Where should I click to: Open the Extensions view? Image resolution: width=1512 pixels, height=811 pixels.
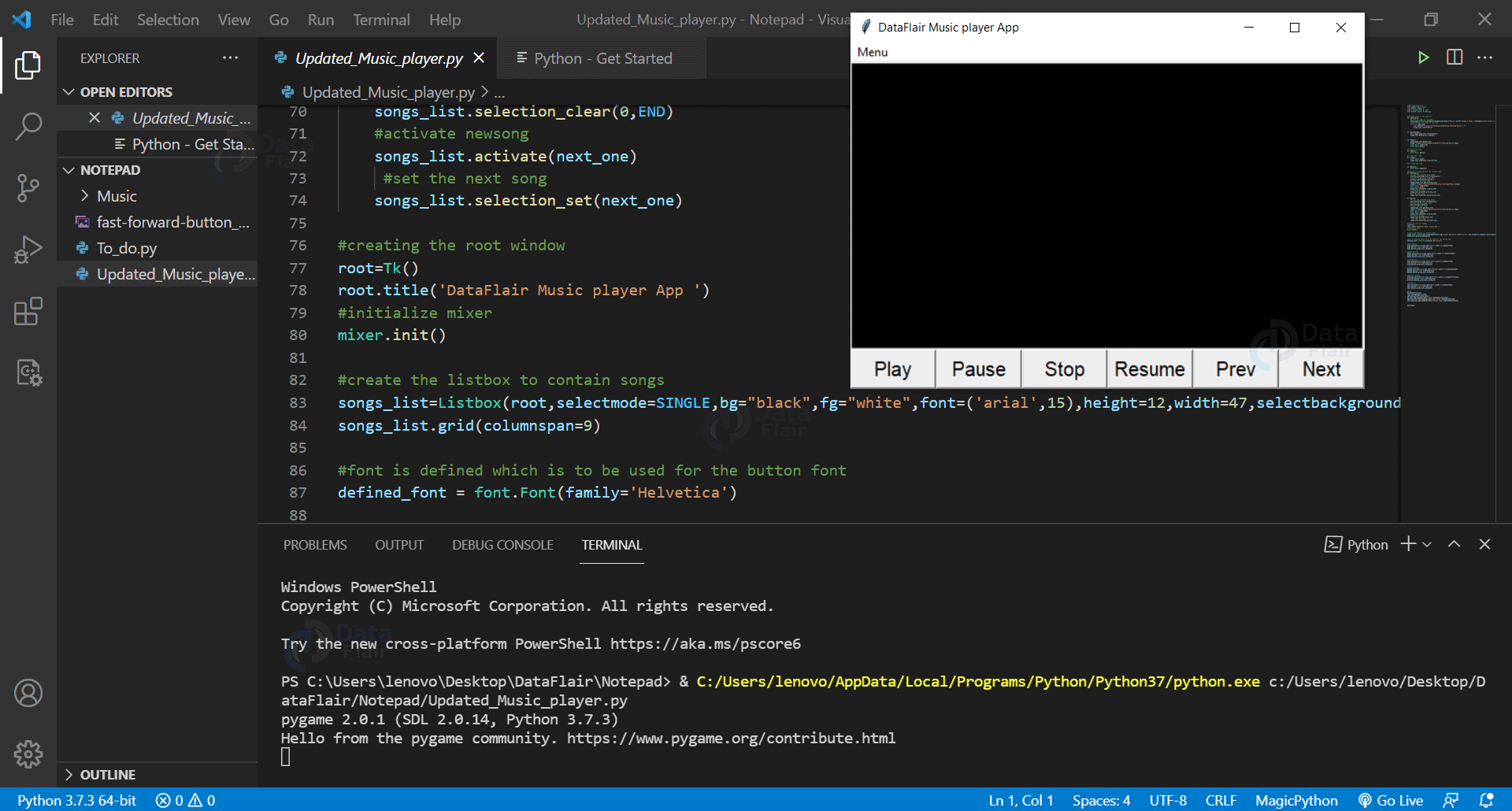click(28, 312)
